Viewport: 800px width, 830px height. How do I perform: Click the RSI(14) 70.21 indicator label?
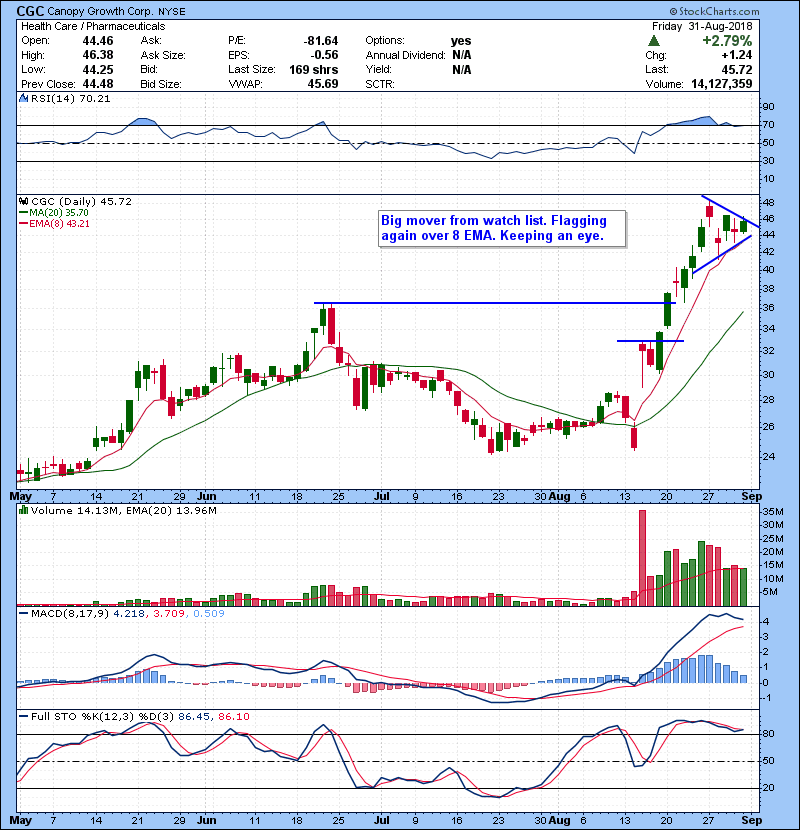point(71,98)
